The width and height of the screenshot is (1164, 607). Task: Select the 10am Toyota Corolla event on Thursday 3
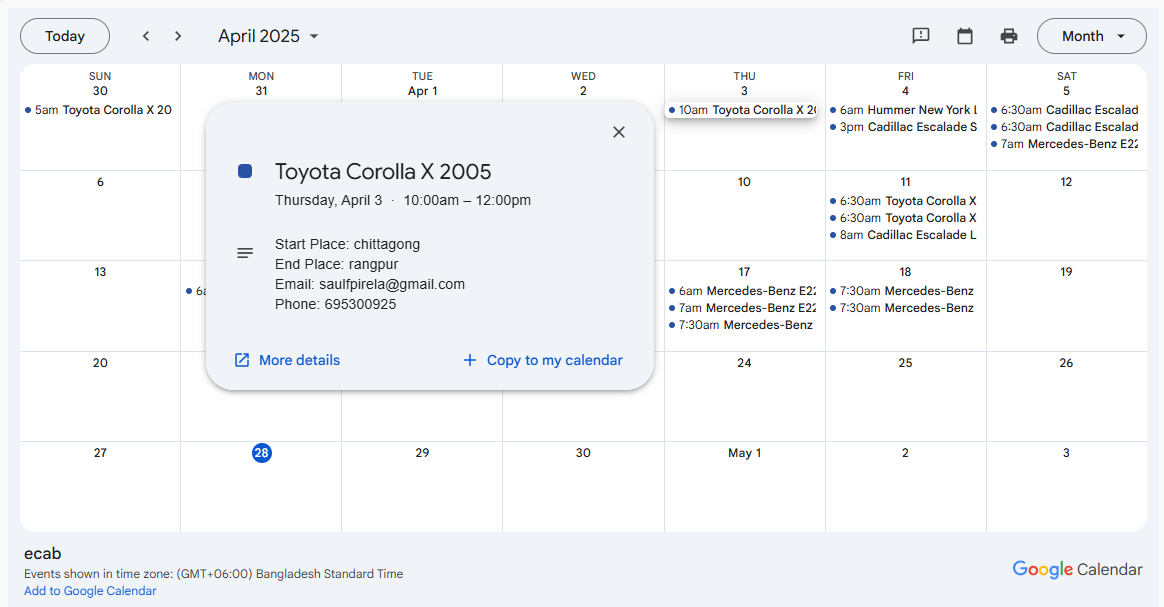pos(743,110)
